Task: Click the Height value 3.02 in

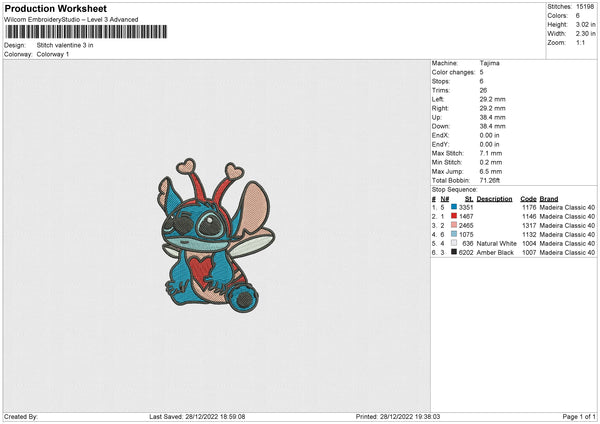Action: pyautogui.click(x=585, y=24)
